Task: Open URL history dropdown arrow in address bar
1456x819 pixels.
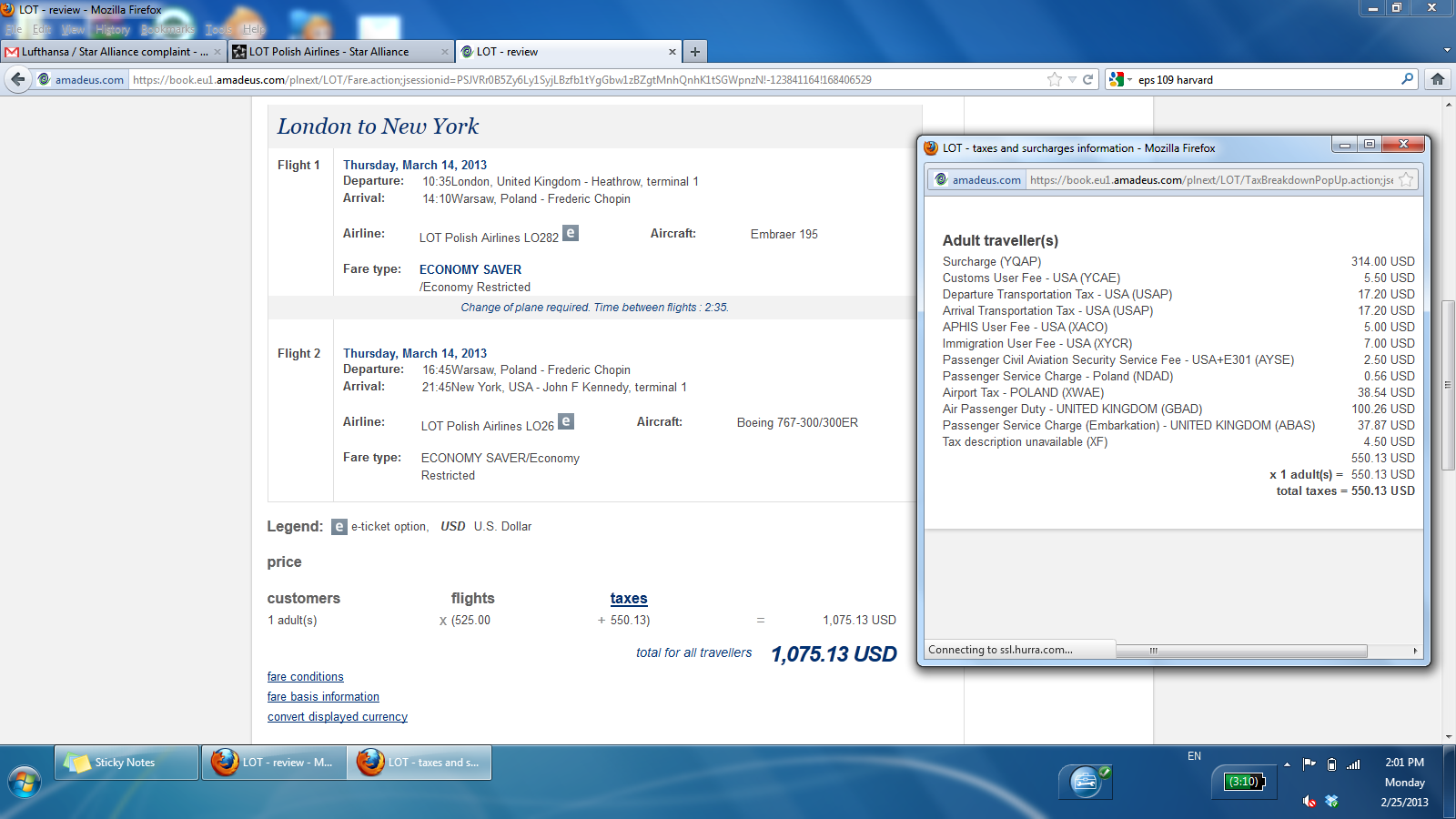Action: coord(1072,79)
